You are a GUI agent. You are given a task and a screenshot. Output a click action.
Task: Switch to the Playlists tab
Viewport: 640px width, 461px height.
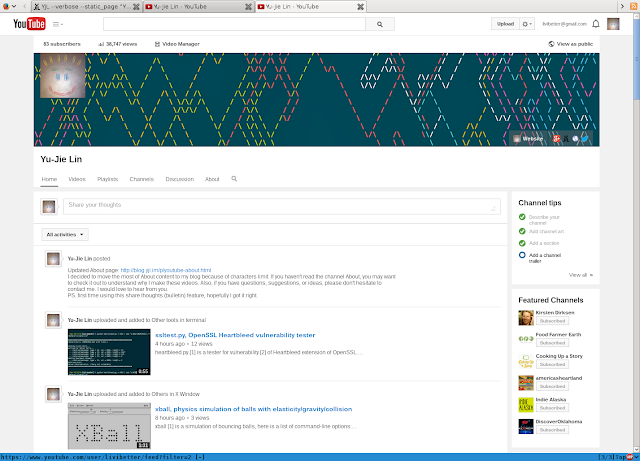[x=107, y=179]
